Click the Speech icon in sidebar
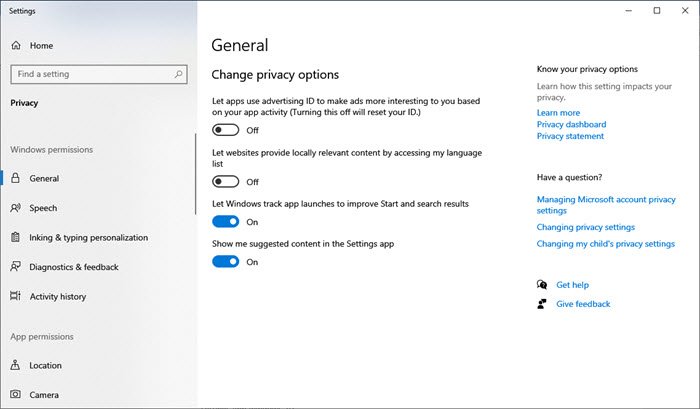 [16, 208]
